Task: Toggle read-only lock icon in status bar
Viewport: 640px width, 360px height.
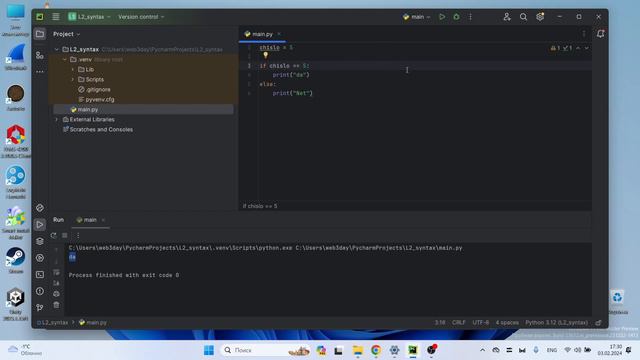Action: (x=598, y=322)
